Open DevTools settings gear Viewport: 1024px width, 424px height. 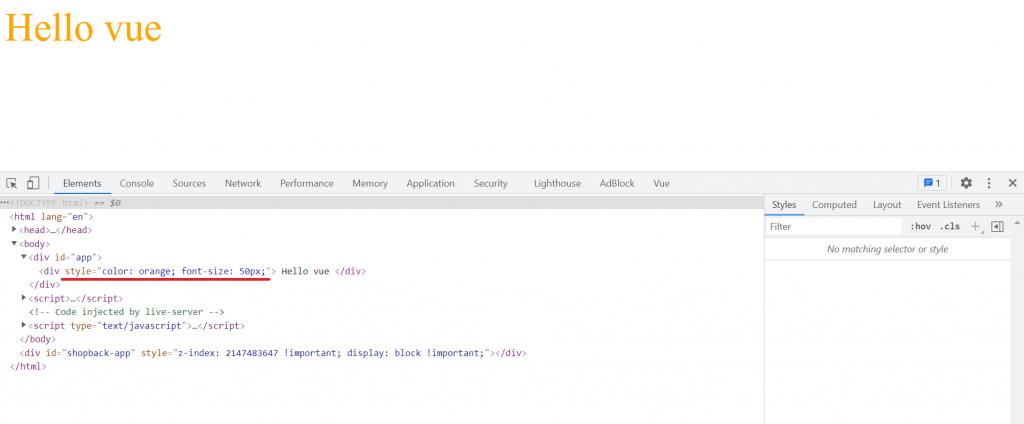coord(966,183)
